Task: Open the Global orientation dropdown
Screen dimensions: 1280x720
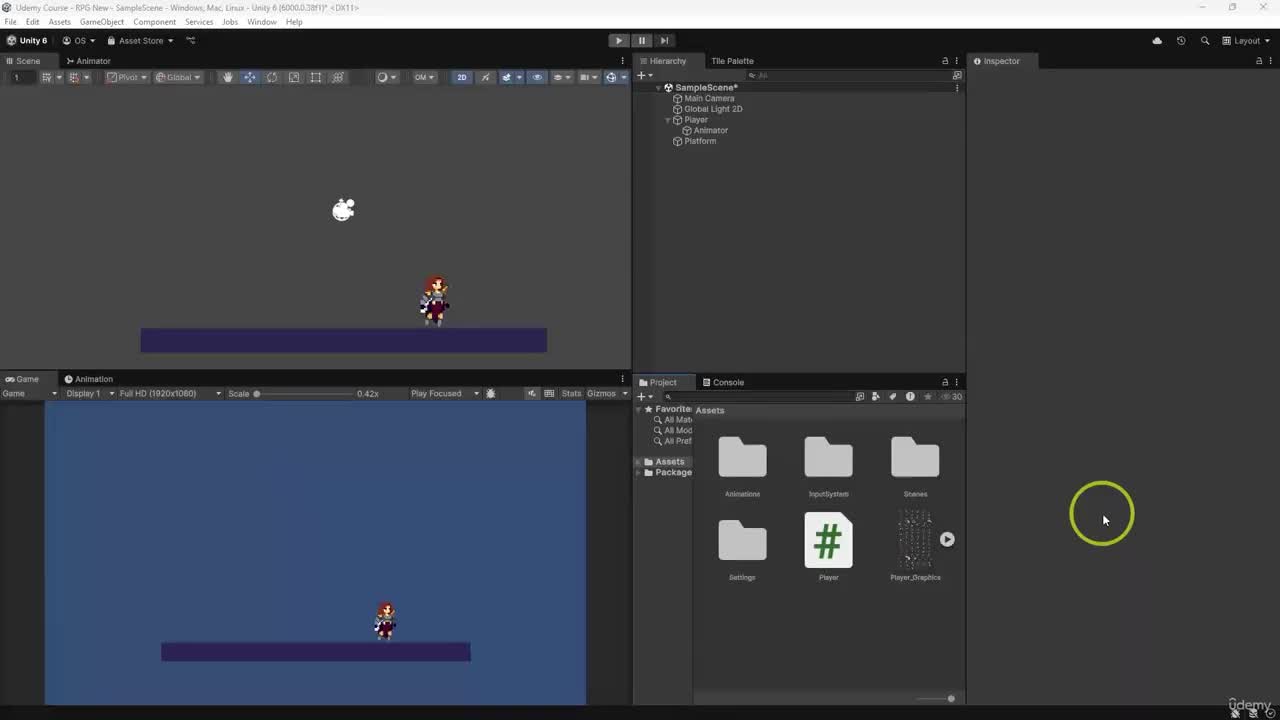Action: (178, 77)
